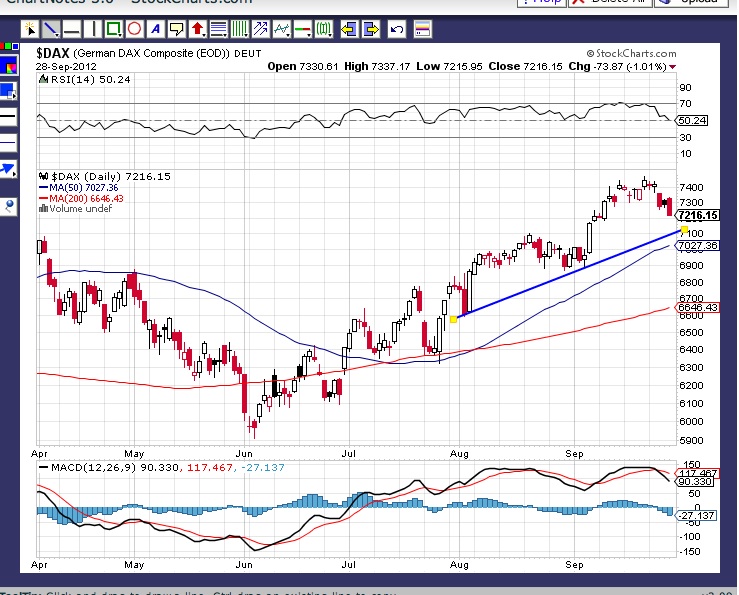Click the small red-green-blue color strip
The width and height of the screenshot is (739, 595).
point(9,46)
